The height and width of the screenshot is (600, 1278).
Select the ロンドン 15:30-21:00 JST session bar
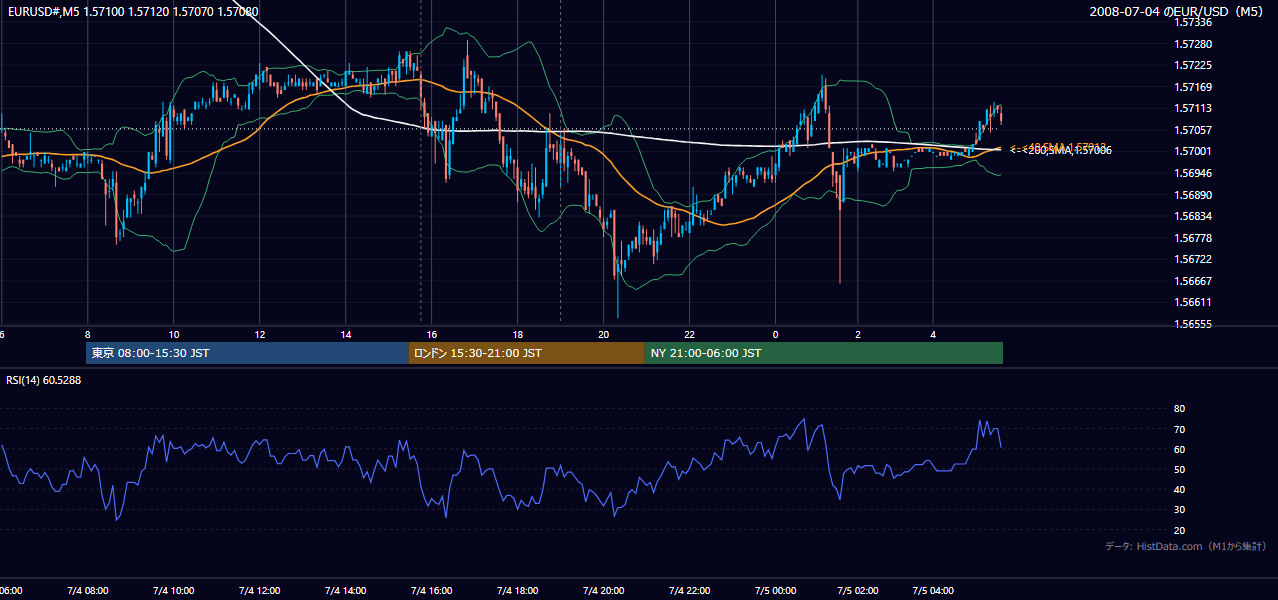click(x=526, y=353)
